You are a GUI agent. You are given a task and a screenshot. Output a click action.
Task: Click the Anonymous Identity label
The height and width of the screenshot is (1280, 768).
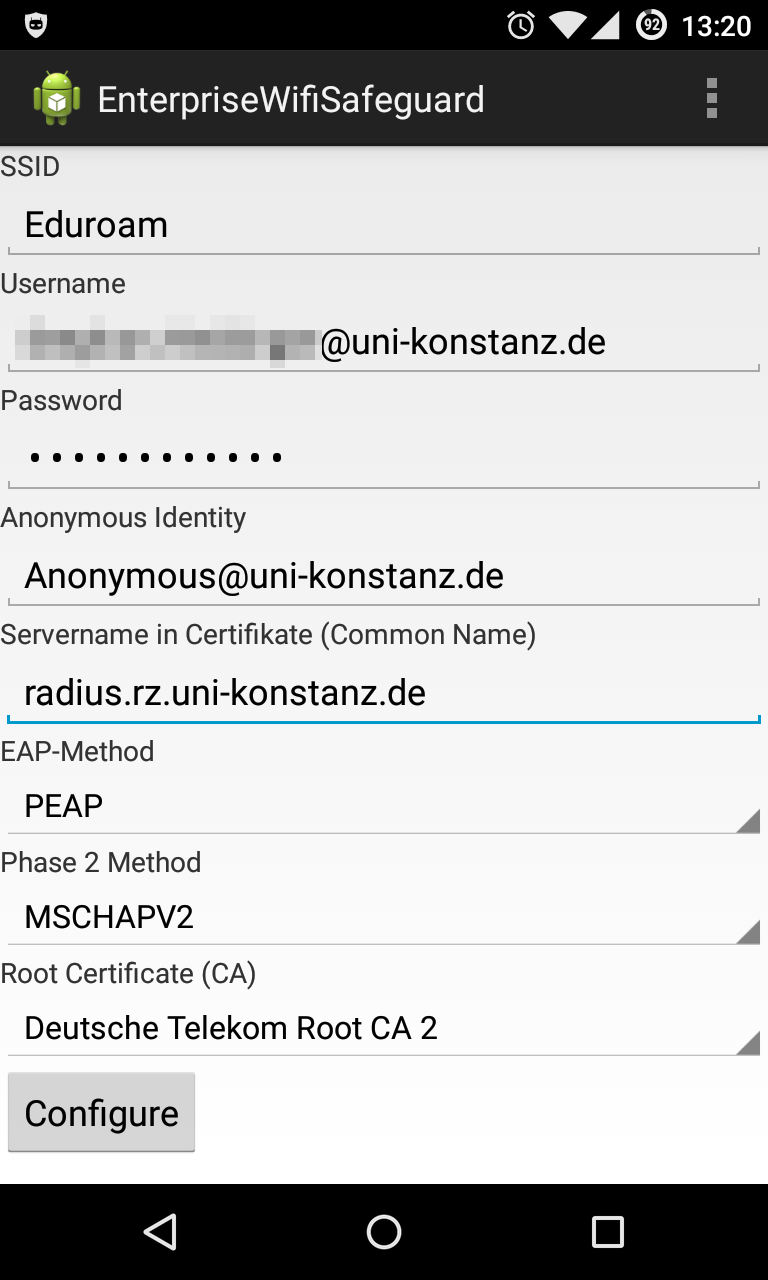(x=123, y=518)
